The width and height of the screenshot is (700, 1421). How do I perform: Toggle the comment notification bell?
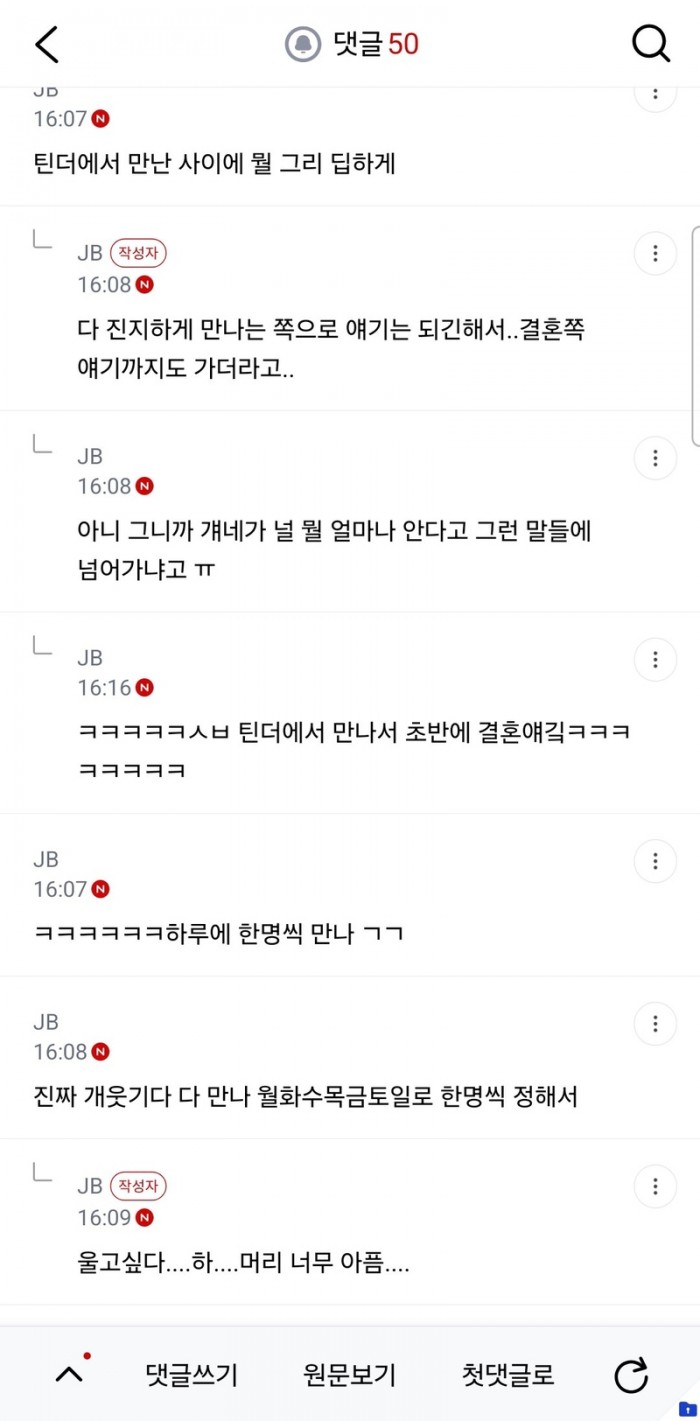point(302,44)
